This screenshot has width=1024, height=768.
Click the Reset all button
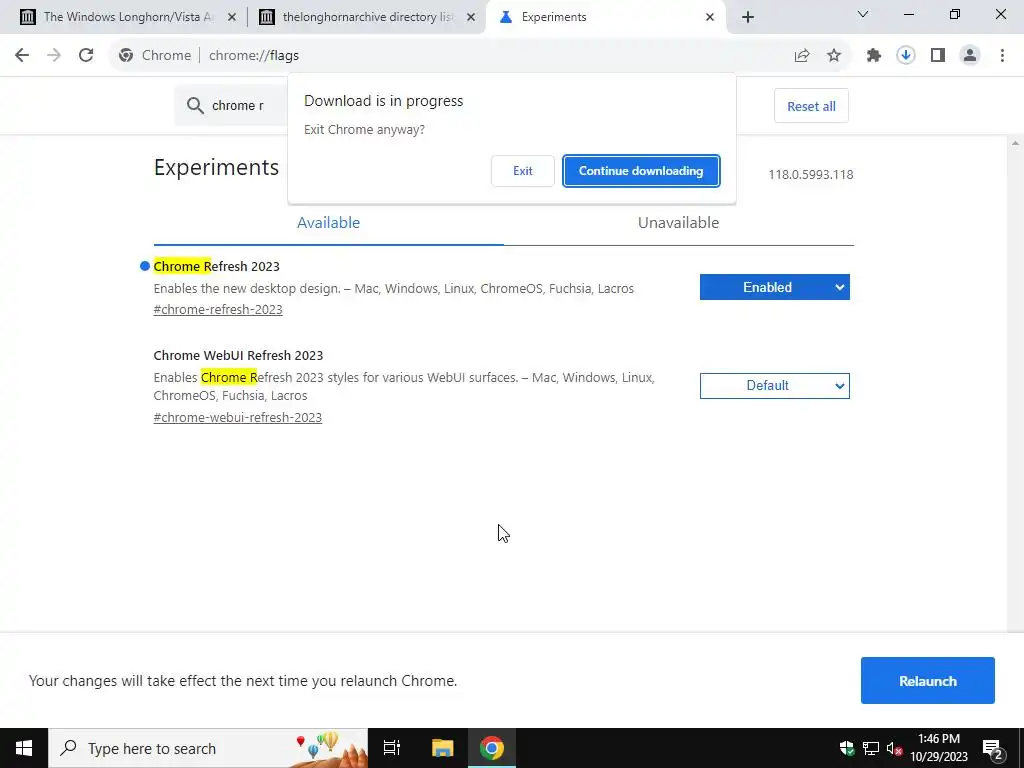[x=811, y=106]
